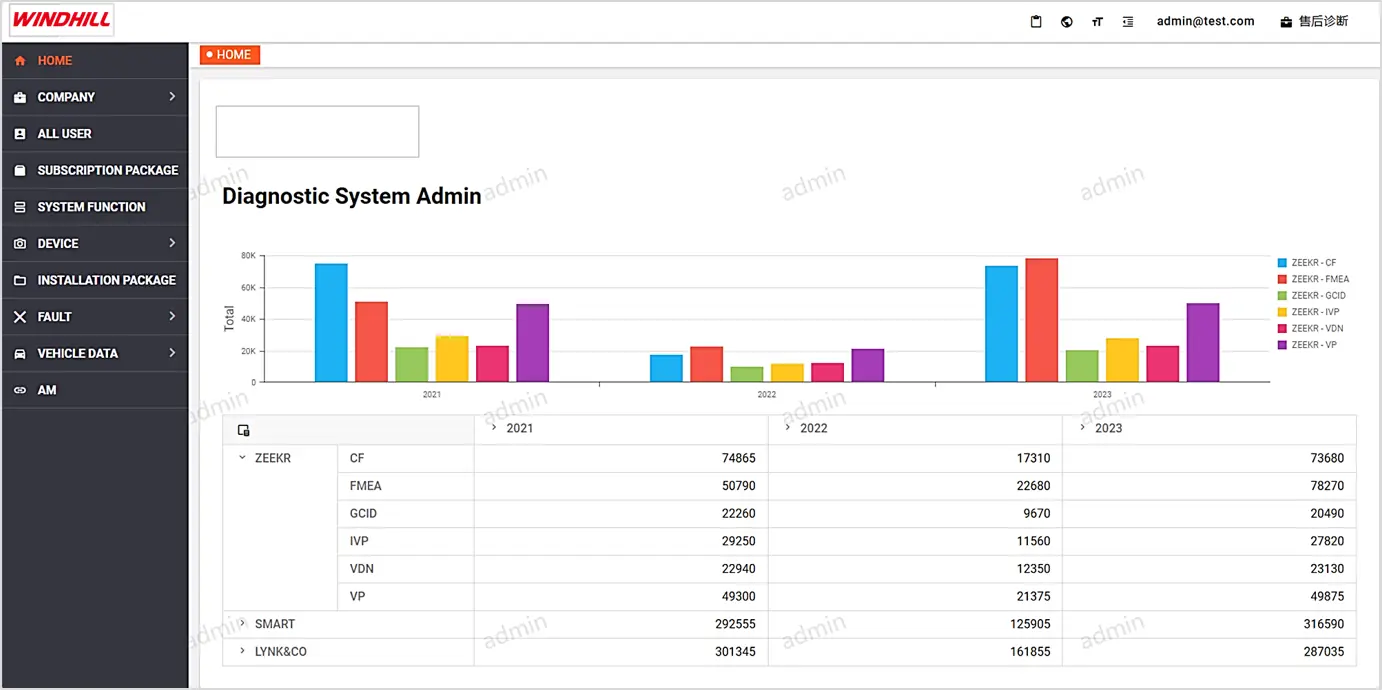Click the VDN row label
This screenshot has width=1382, height=690.
(362, 568)
